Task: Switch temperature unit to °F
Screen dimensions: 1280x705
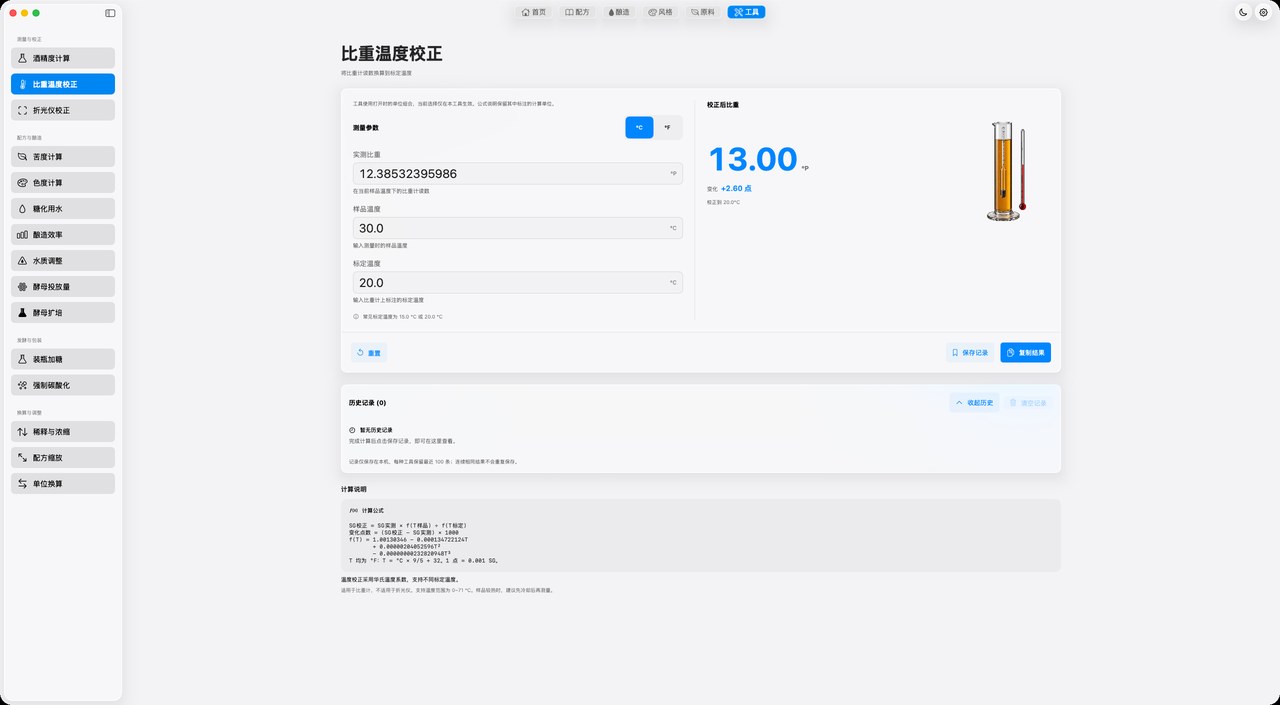Action: click(x=667, y=127)
